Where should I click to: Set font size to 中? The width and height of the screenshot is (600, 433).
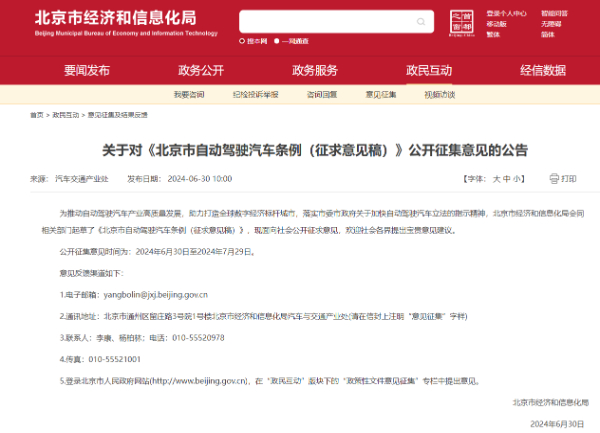click(506, 178)
